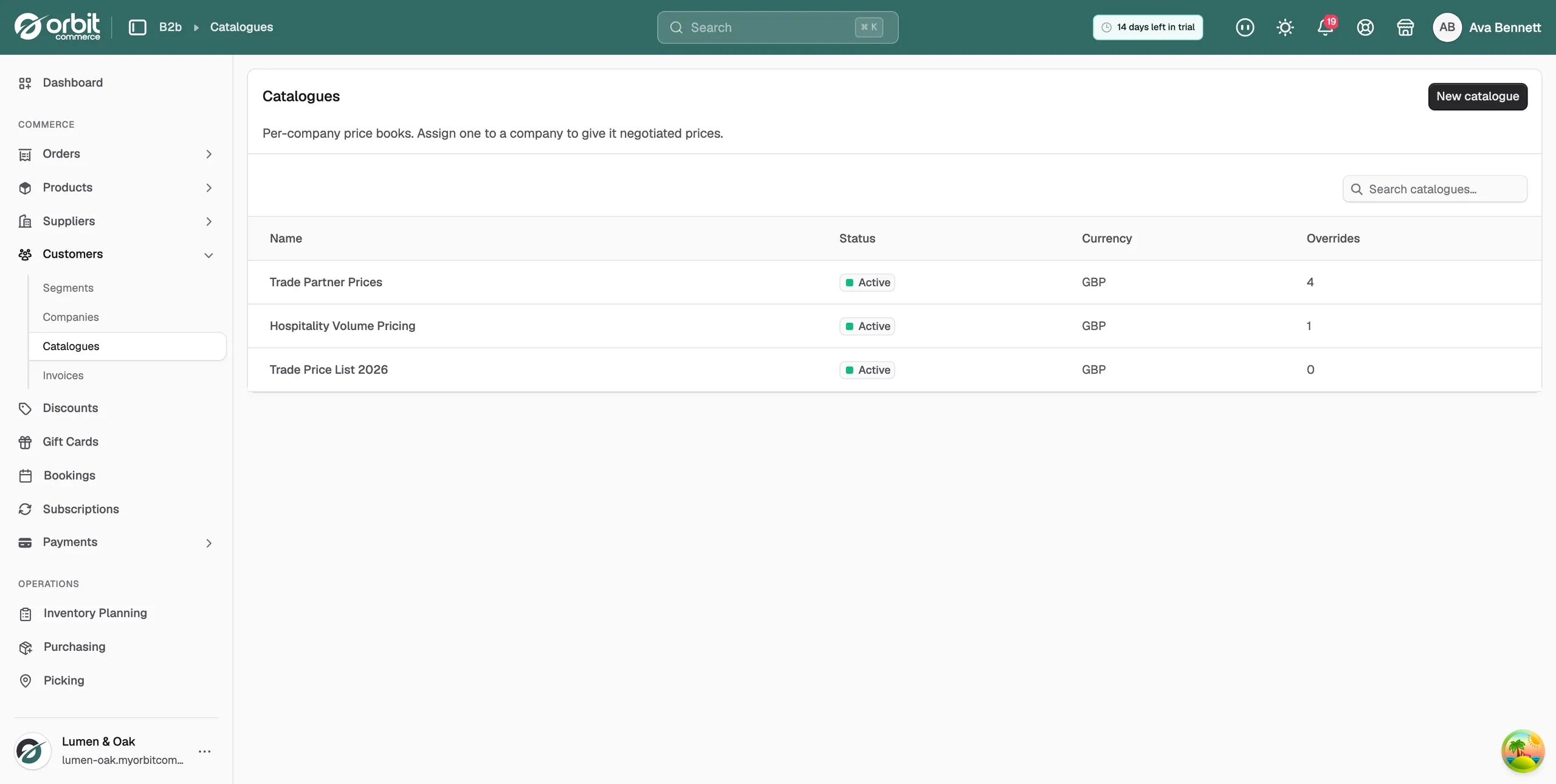Click the Picking location pin icon
The image size is (1556, 784).
[x=25, y=681]
